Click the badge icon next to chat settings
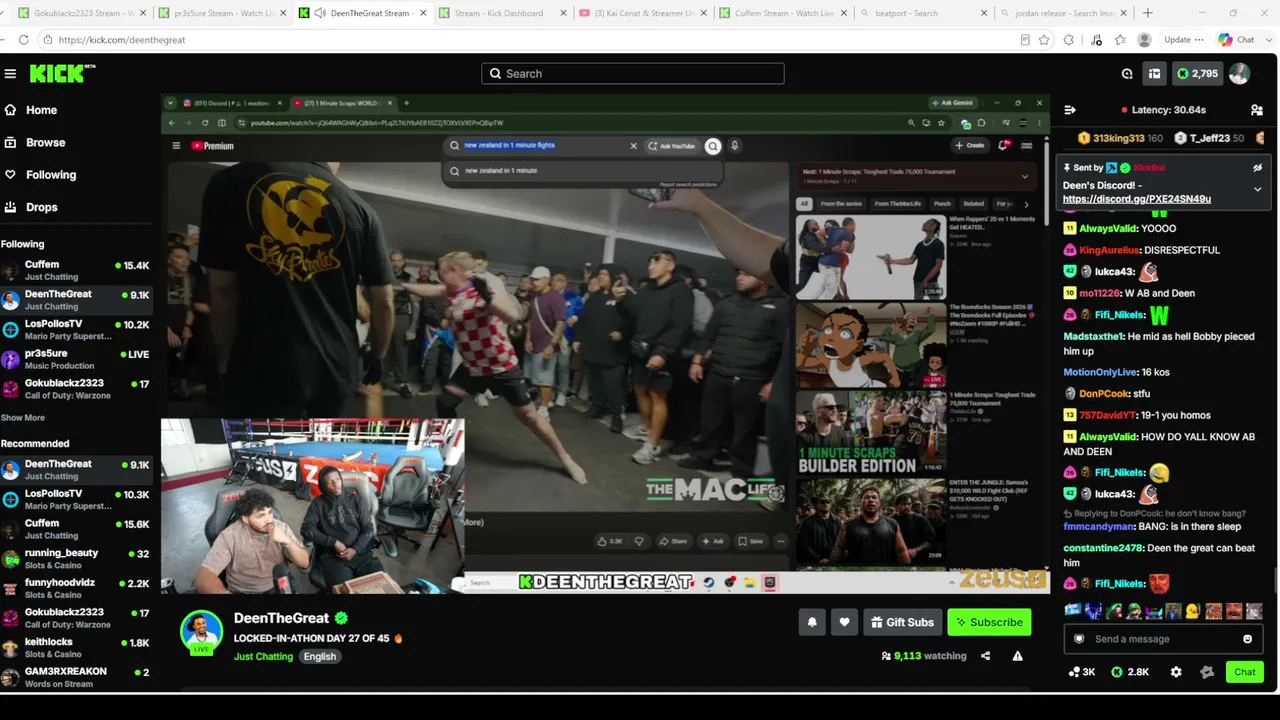Viewport: 1280px width, 720px height. (x=1206, y=672)
